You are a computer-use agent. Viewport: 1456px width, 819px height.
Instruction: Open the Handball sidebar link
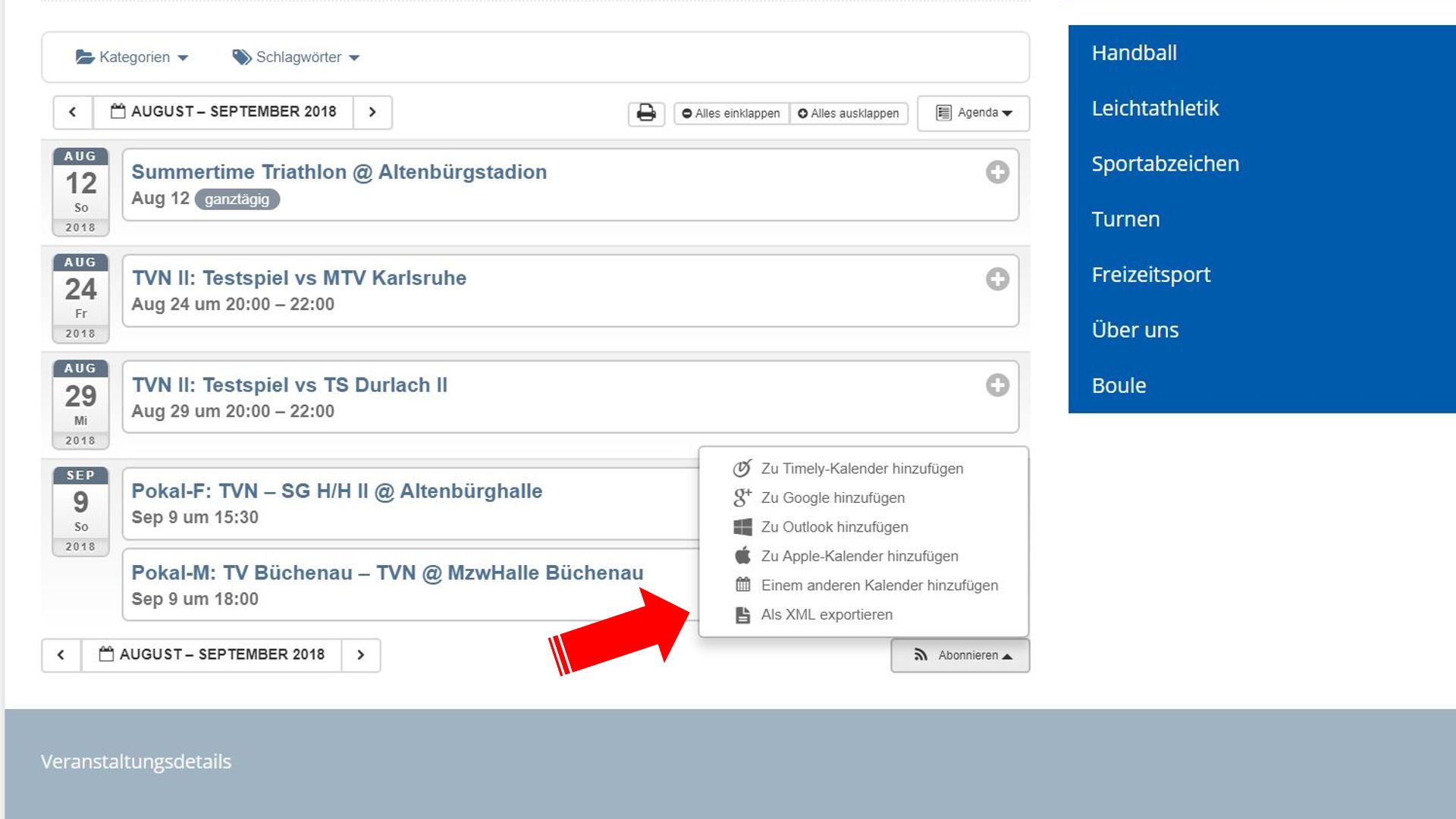pyautogui.click(x=1134, y=53)
